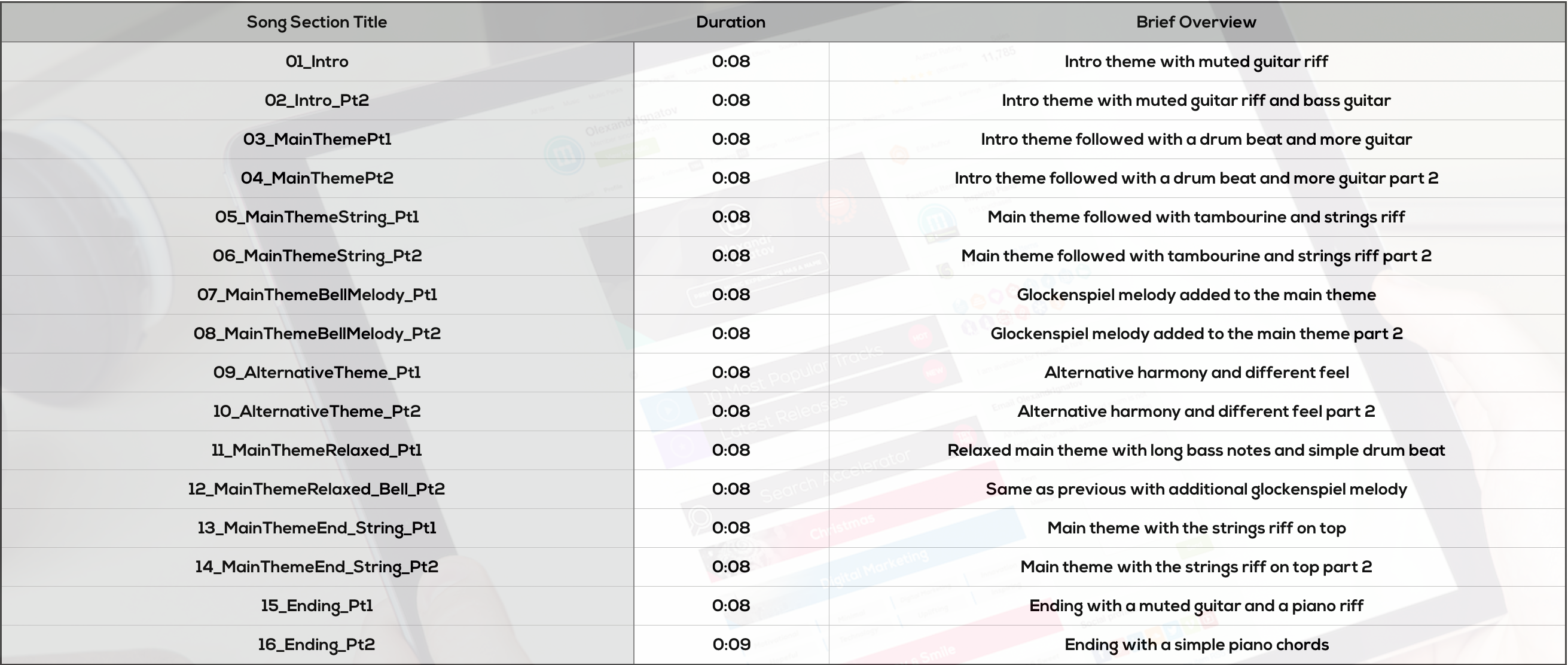This screenshot has width=1568, height=665.
Task: Click 'Alternative harmony and different feel part 2'
Action: point(1196,412)
